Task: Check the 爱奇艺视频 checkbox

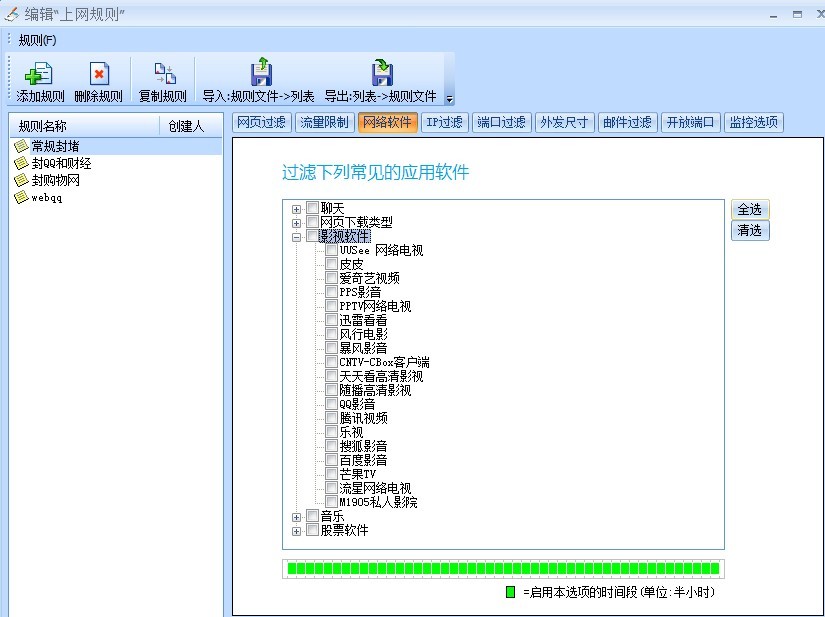Action: pos(331,277)
